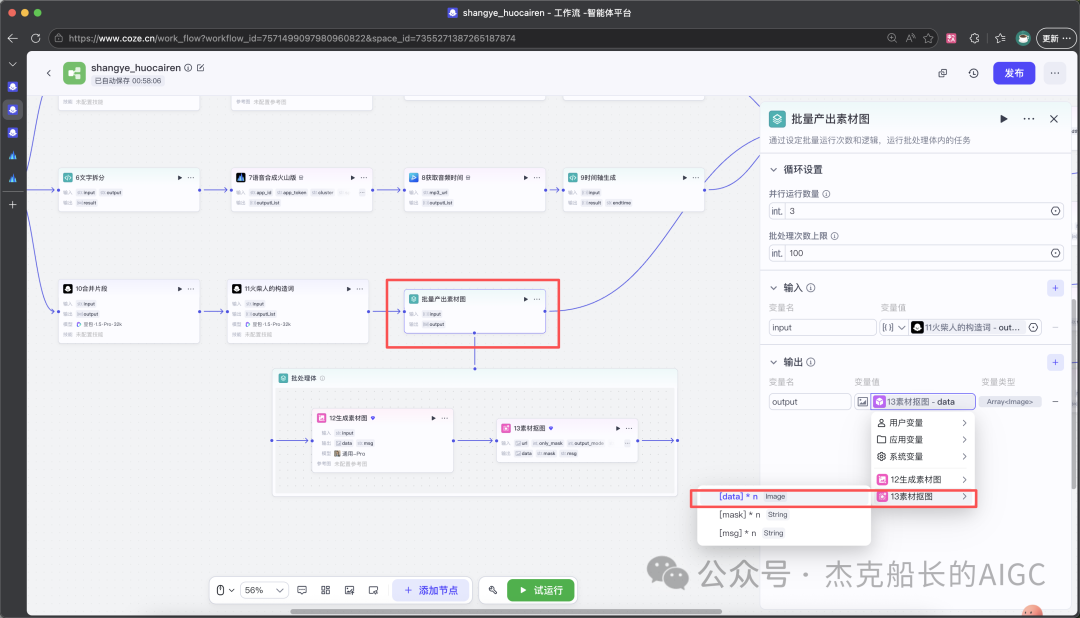
Task: Click the 批处理体 container title
Action: coord(304,378)
